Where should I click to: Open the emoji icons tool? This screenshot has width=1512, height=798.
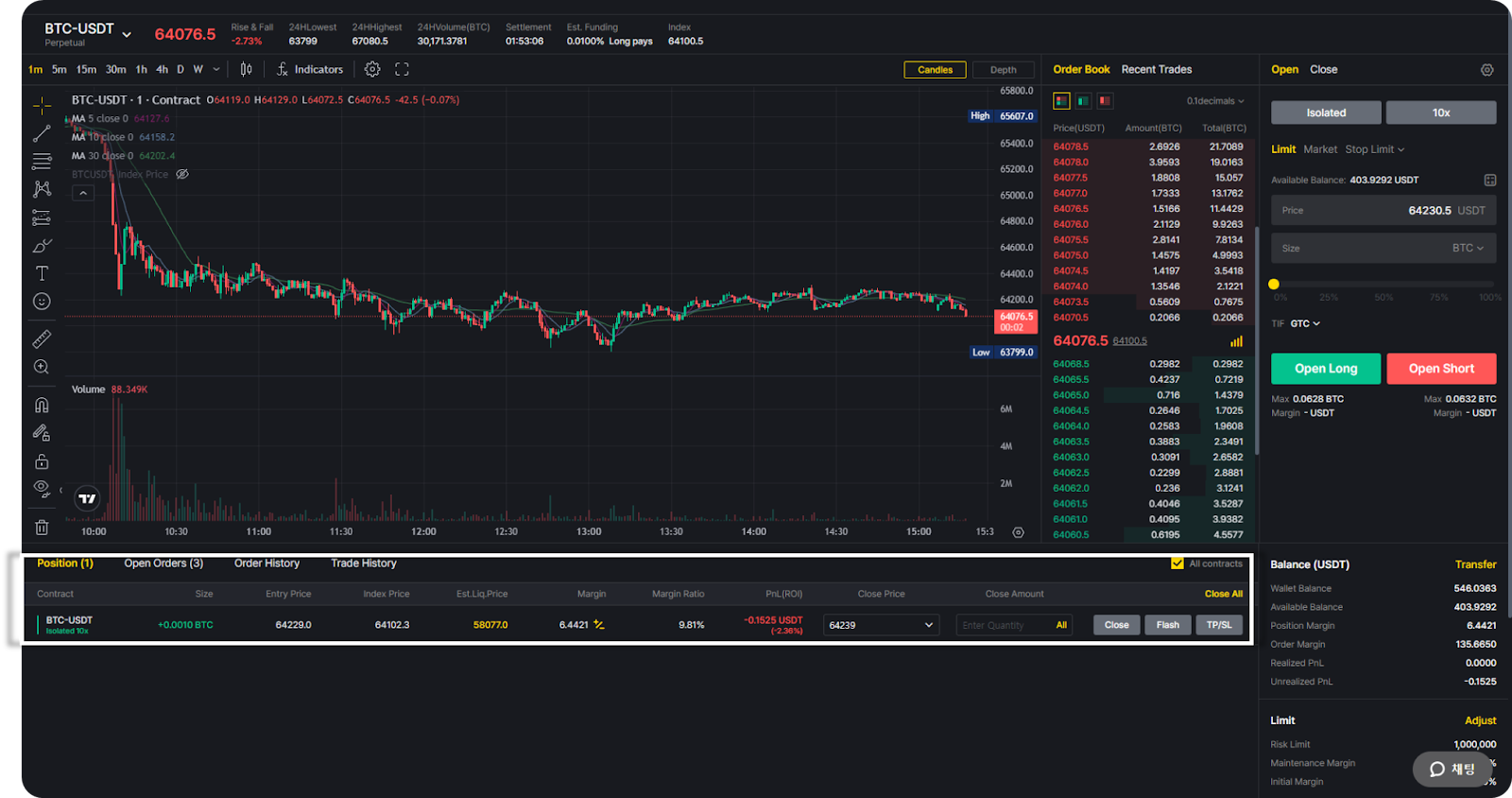42,302
